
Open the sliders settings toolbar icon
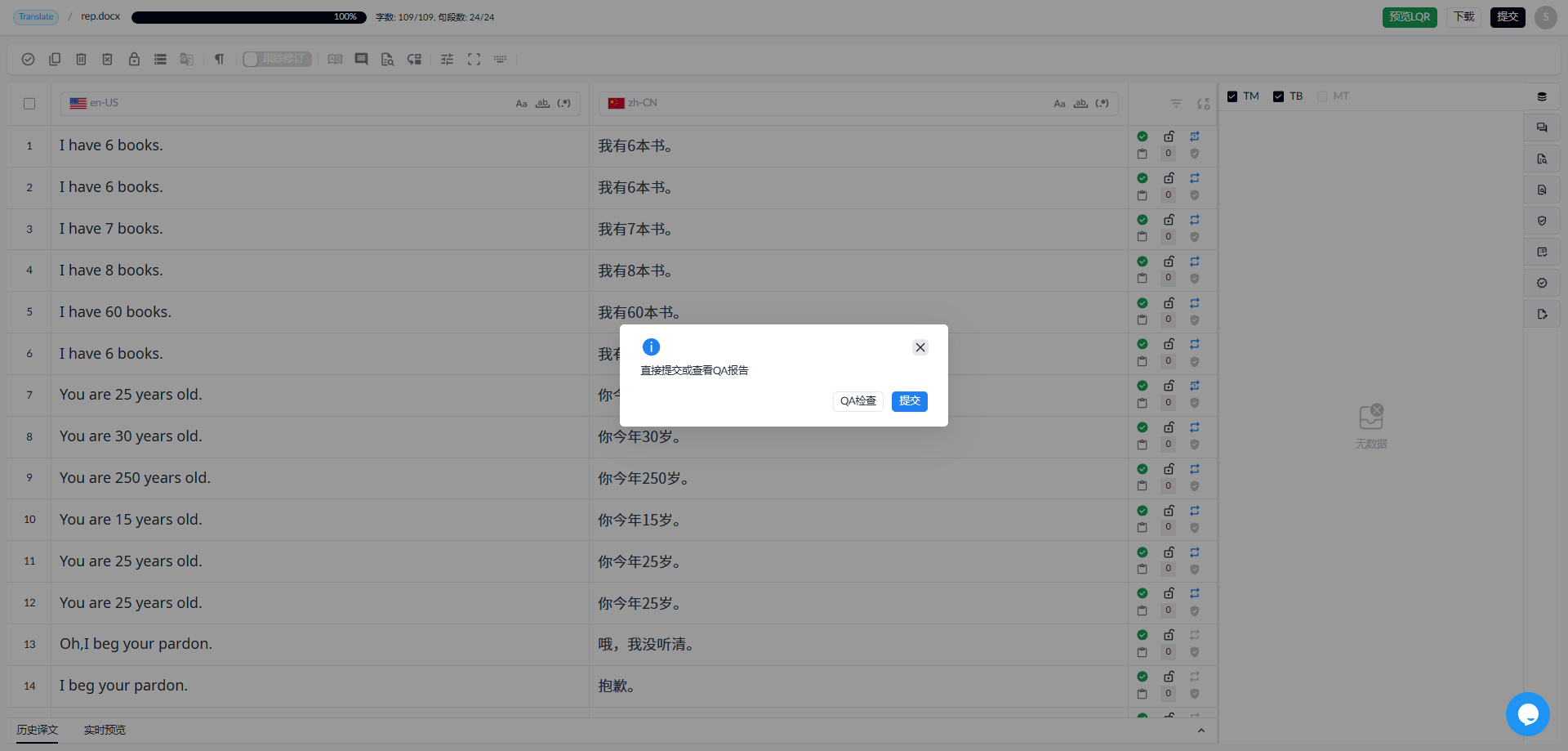[447, 60]
